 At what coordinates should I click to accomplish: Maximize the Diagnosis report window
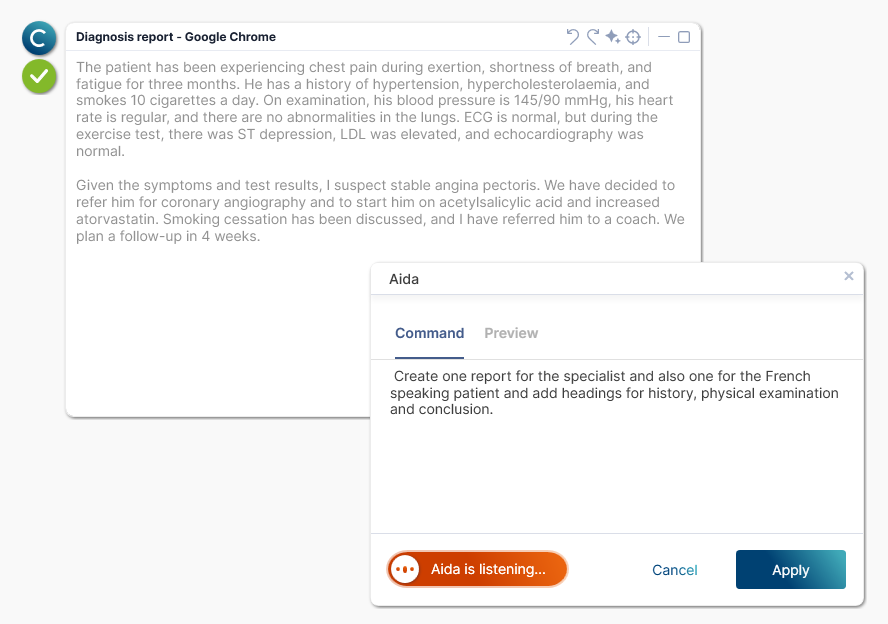(684, 37)
